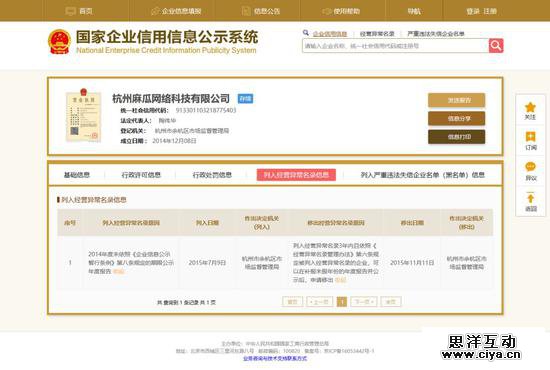Open the business license thumbnail image
The image size is (550, 370).
click(83, 115)
